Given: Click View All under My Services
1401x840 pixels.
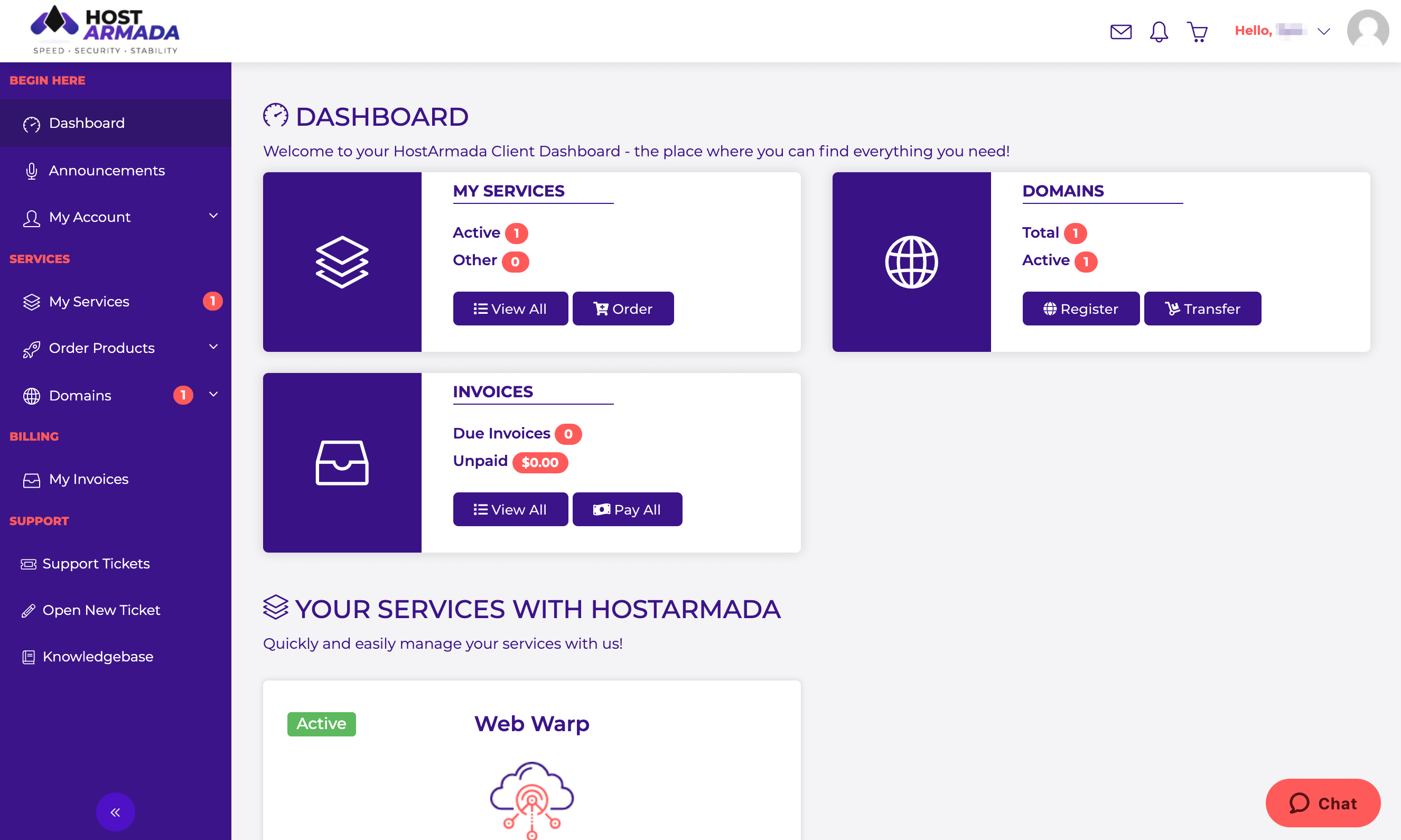Looking at the screenshot, I should [510, 309].
